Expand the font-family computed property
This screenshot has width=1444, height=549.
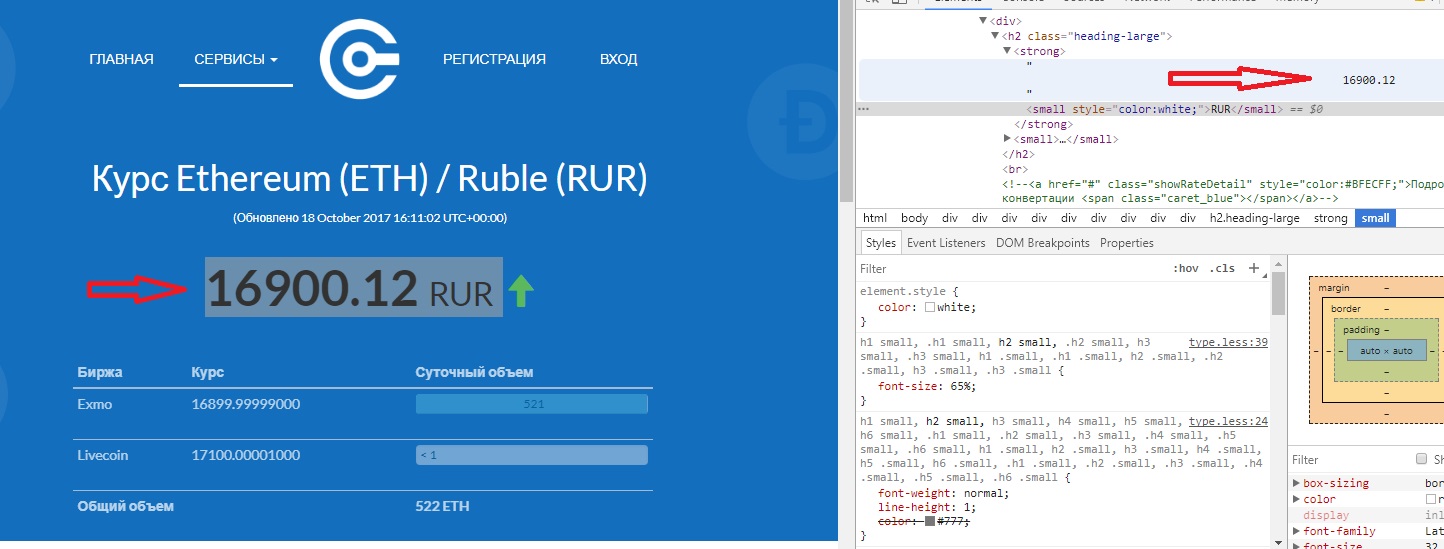click(1297, 531)
